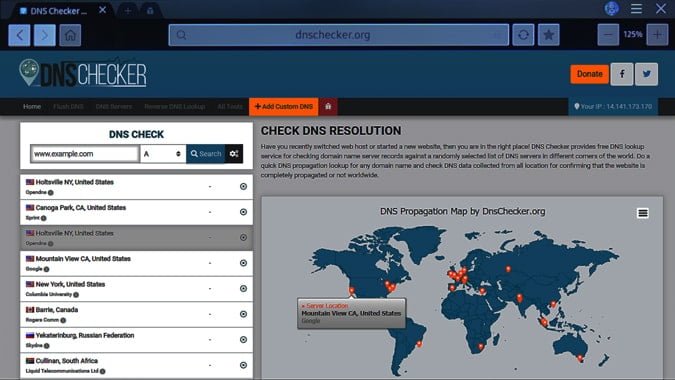Click info icon next to Sprint
Image resolution: width=675 pixels, height=380 pixels.
43,218
